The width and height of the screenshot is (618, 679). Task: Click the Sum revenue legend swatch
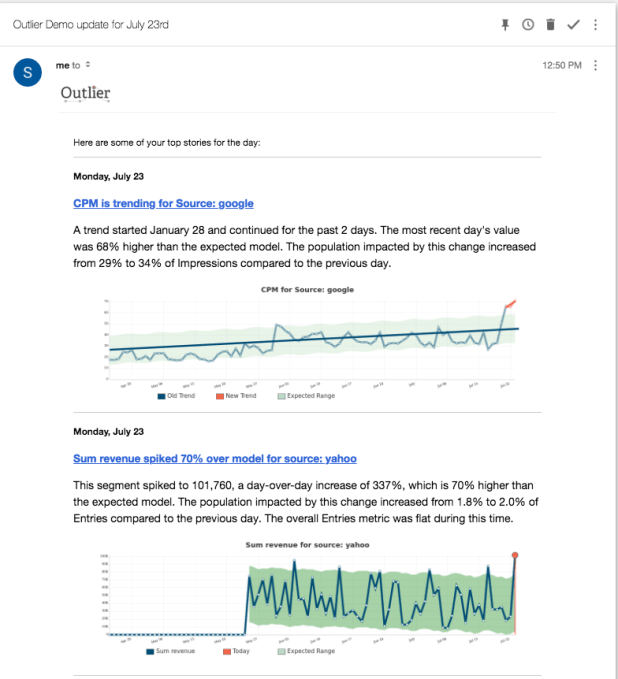tap(150, 651)
